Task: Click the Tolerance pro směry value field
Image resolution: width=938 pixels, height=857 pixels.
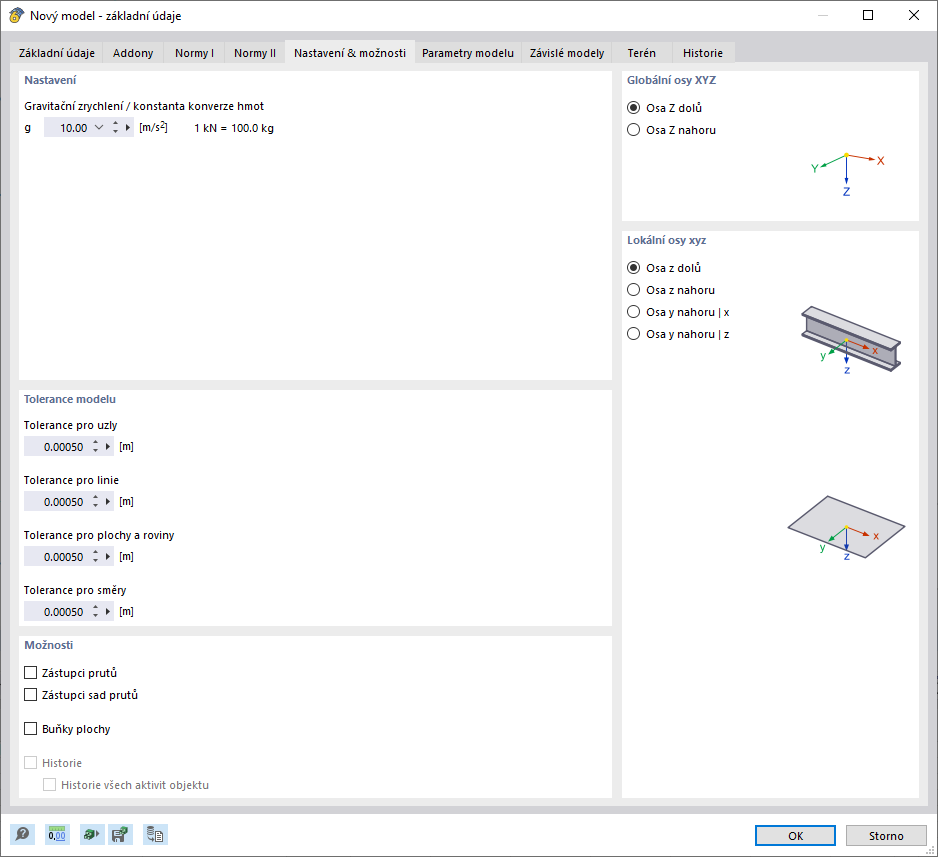Action: pos(57,612)
